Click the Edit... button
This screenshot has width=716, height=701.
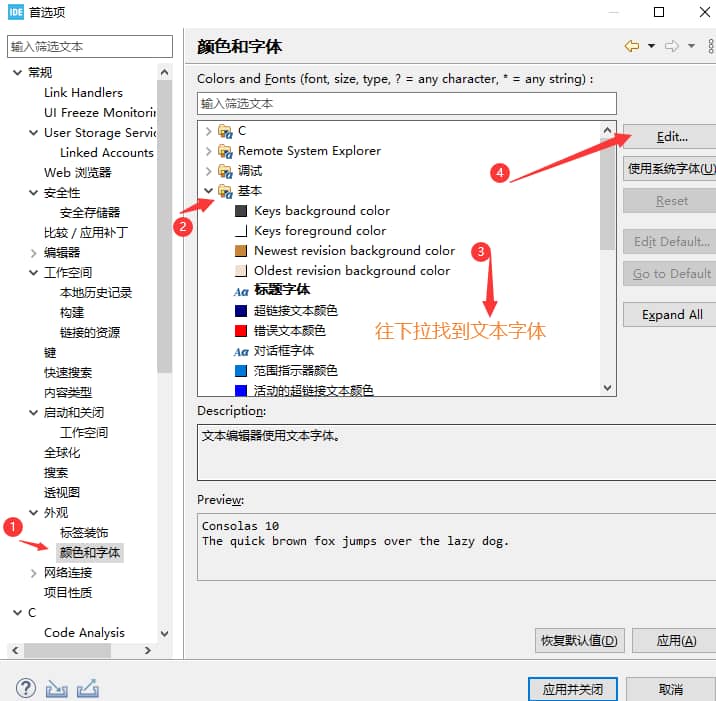coord(671,136)
